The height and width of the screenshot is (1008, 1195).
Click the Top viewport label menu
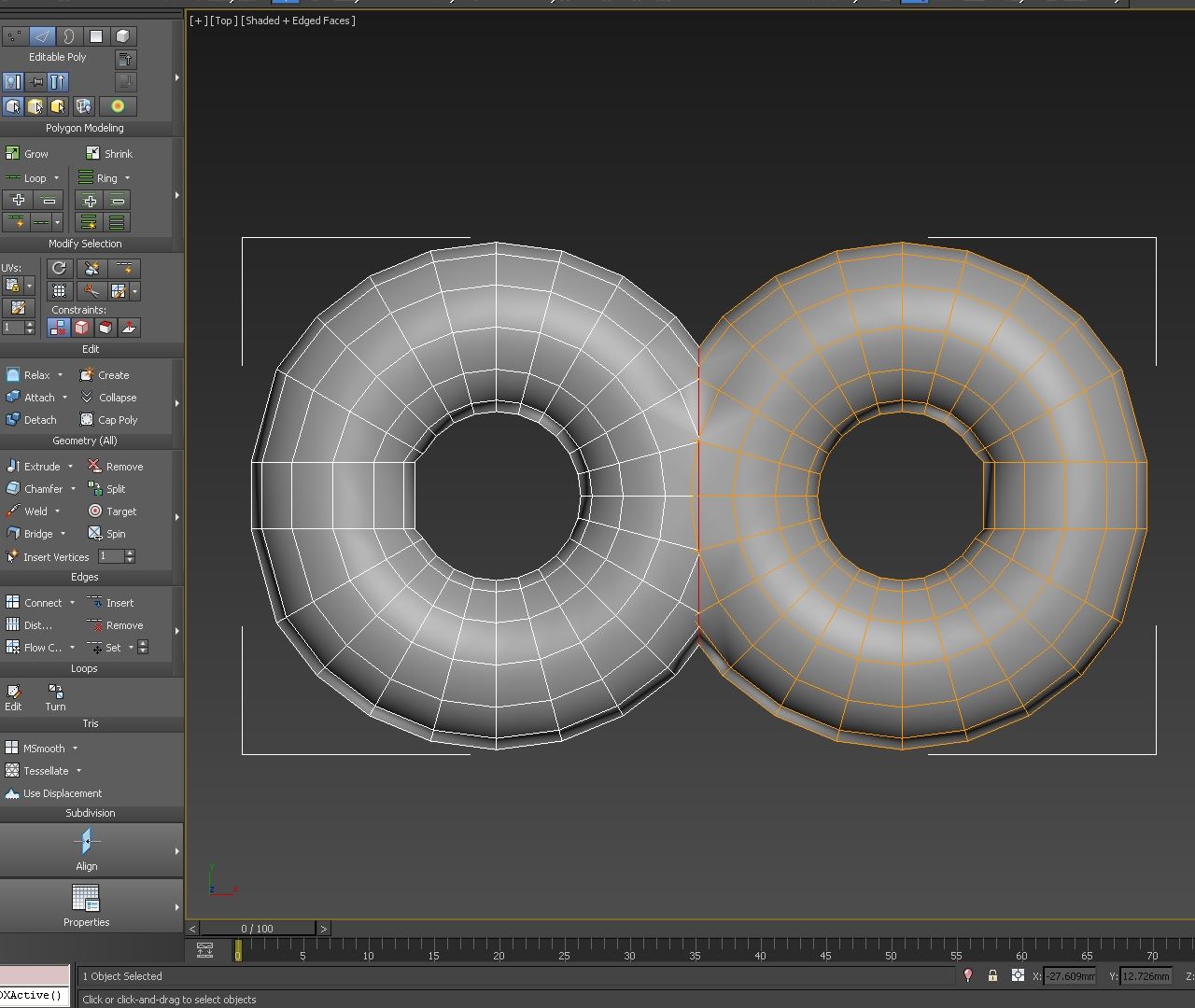[223, 20]
